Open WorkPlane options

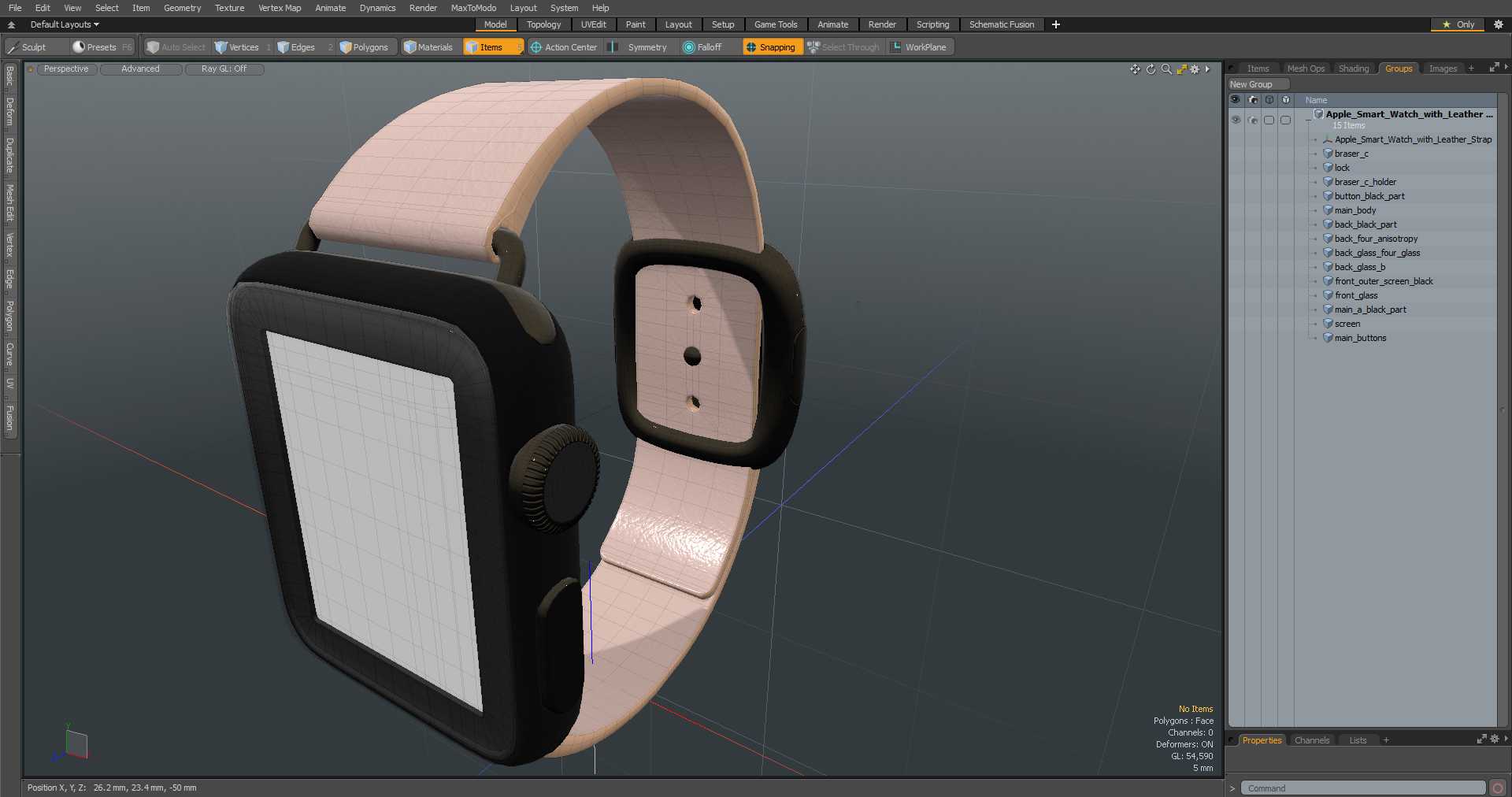918,47
